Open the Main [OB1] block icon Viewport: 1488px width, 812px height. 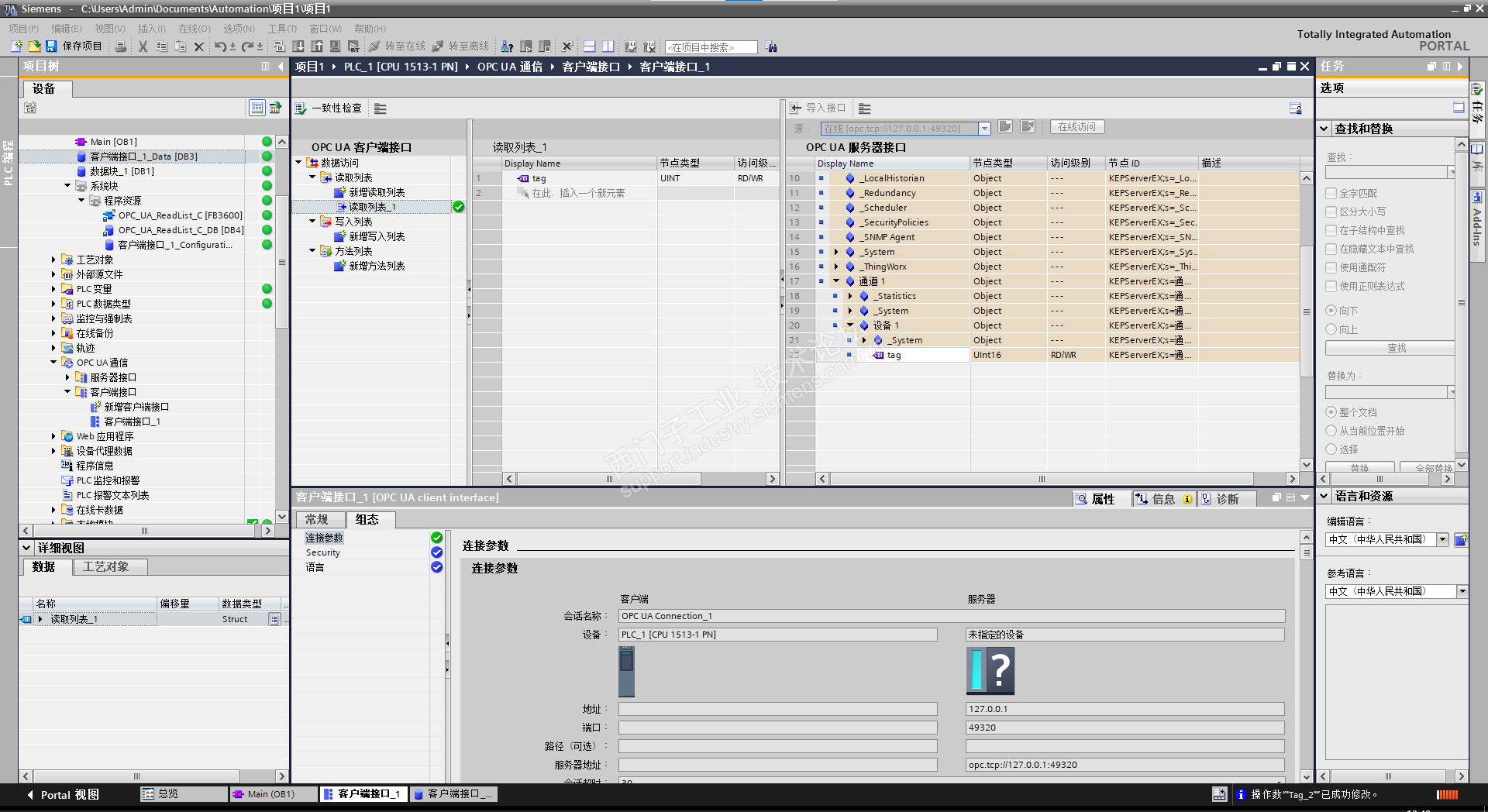coord(81,142)
